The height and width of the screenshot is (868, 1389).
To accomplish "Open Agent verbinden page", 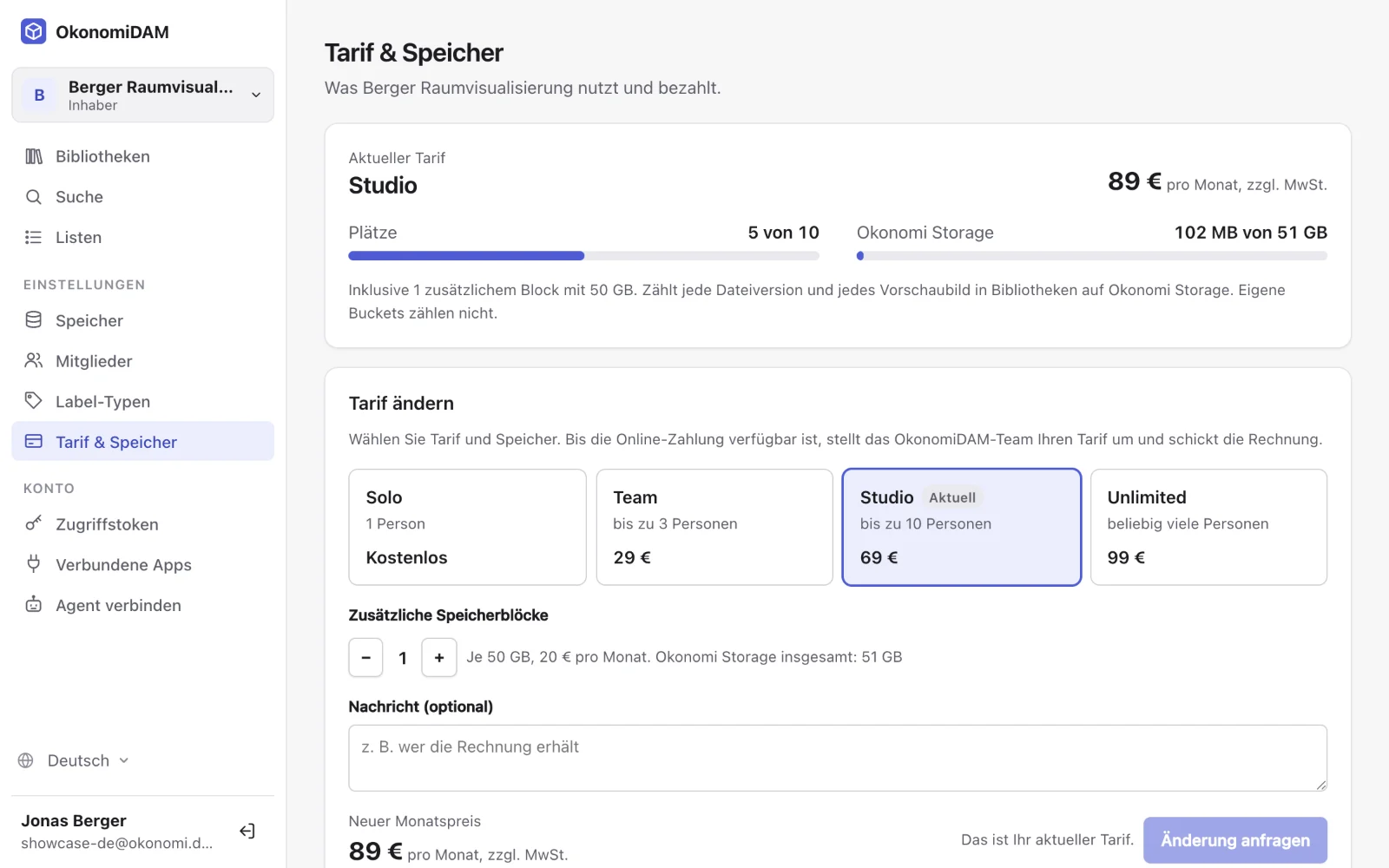I will click(143, 605).
